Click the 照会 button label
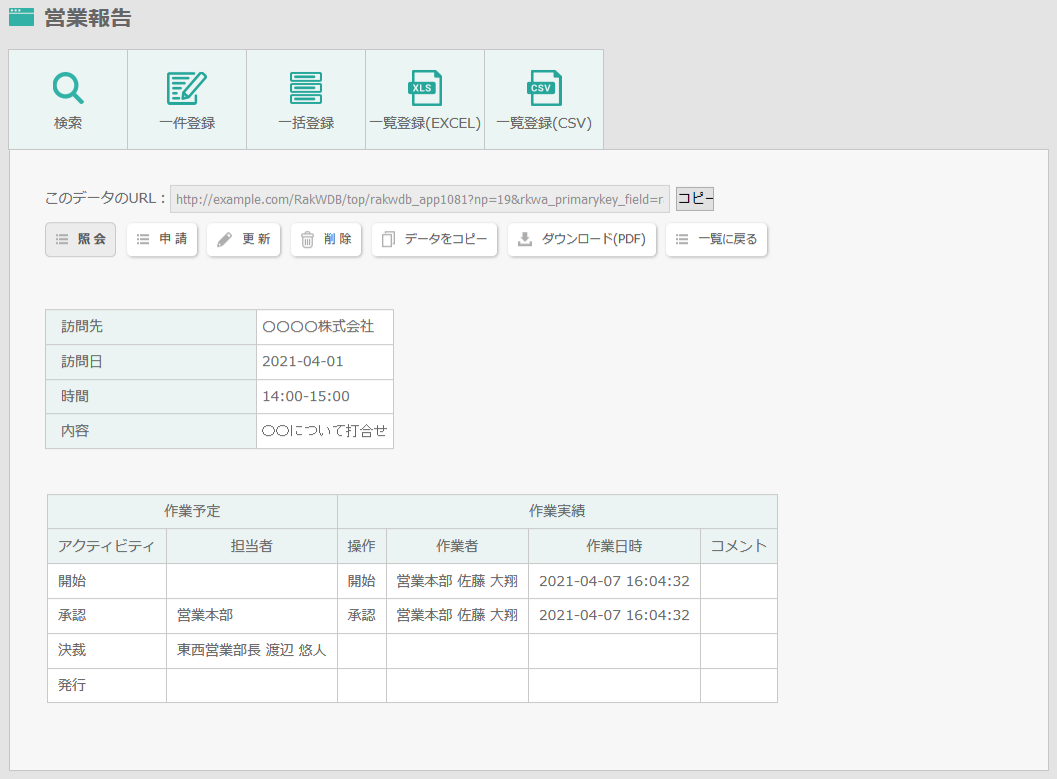1057x779 pixels. click(92, 239)
